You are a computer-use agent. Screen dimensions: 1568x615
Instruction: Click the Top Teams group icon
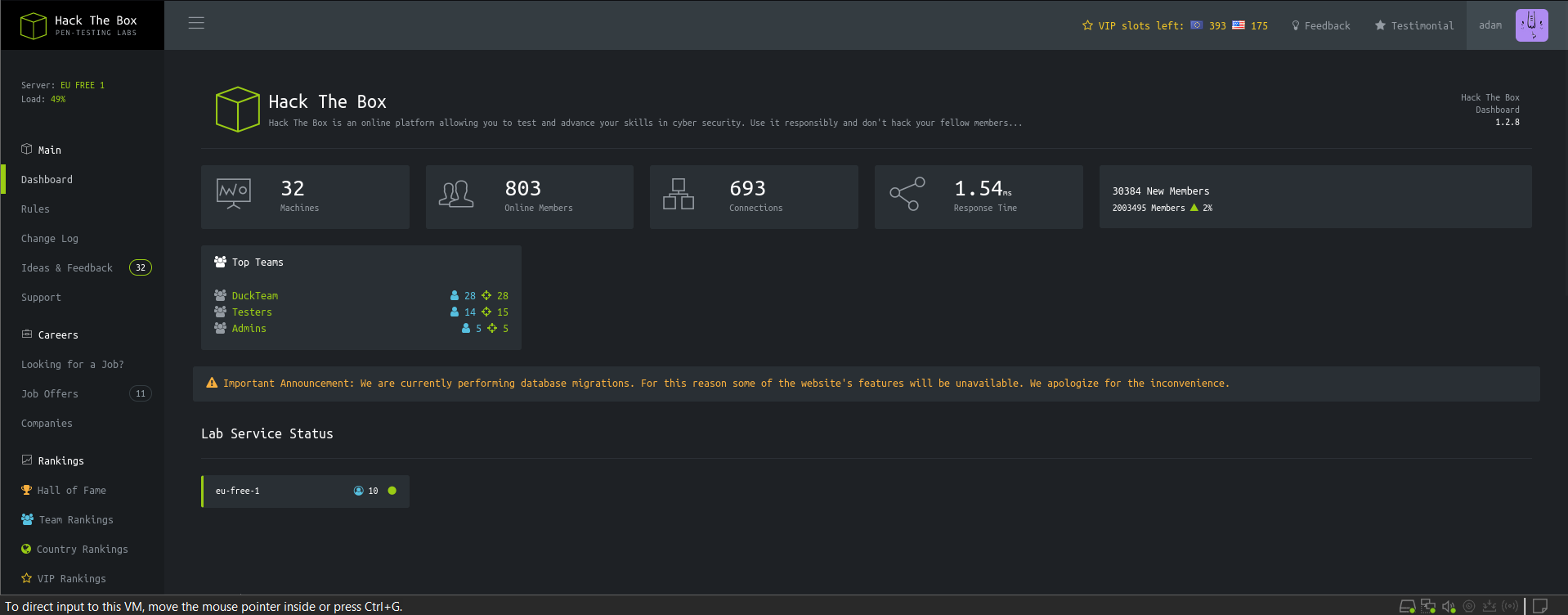coord(220,262)
